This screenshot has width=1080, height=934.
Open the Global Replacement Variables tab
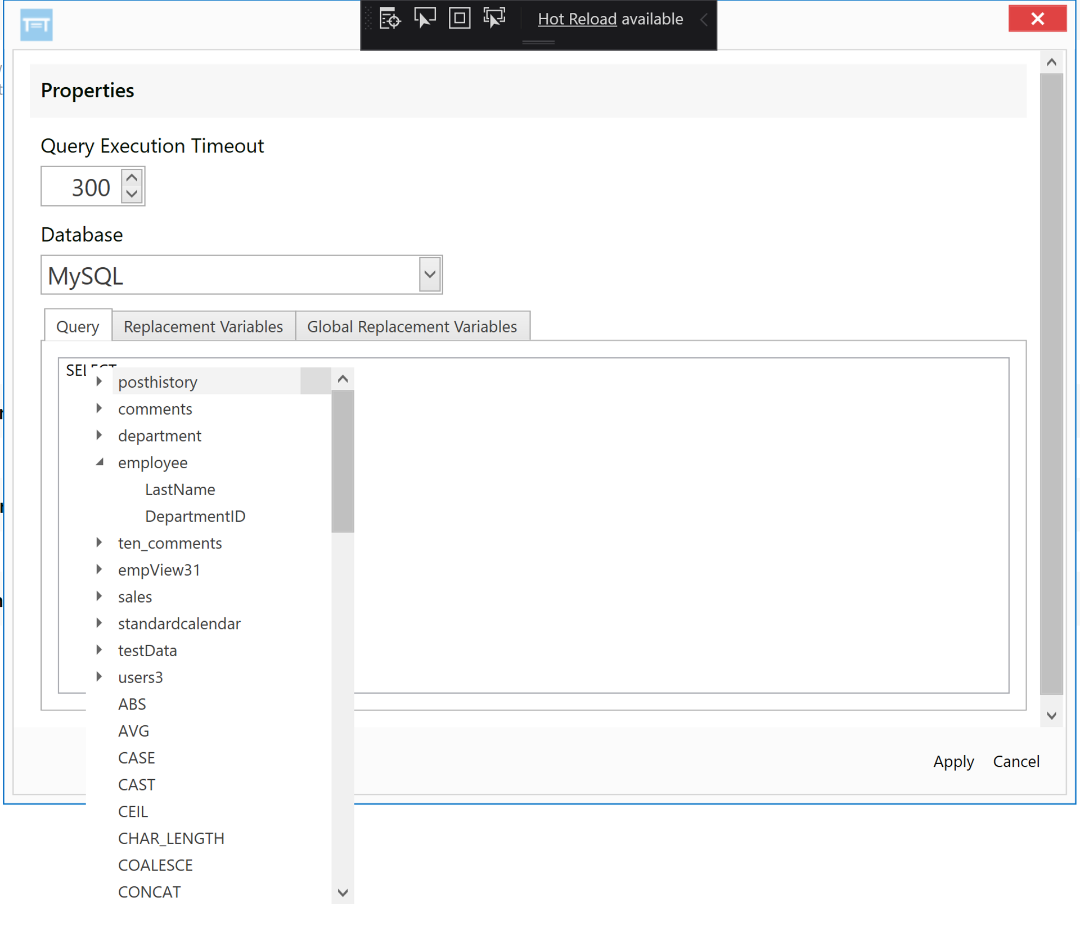tap(413, 326)
